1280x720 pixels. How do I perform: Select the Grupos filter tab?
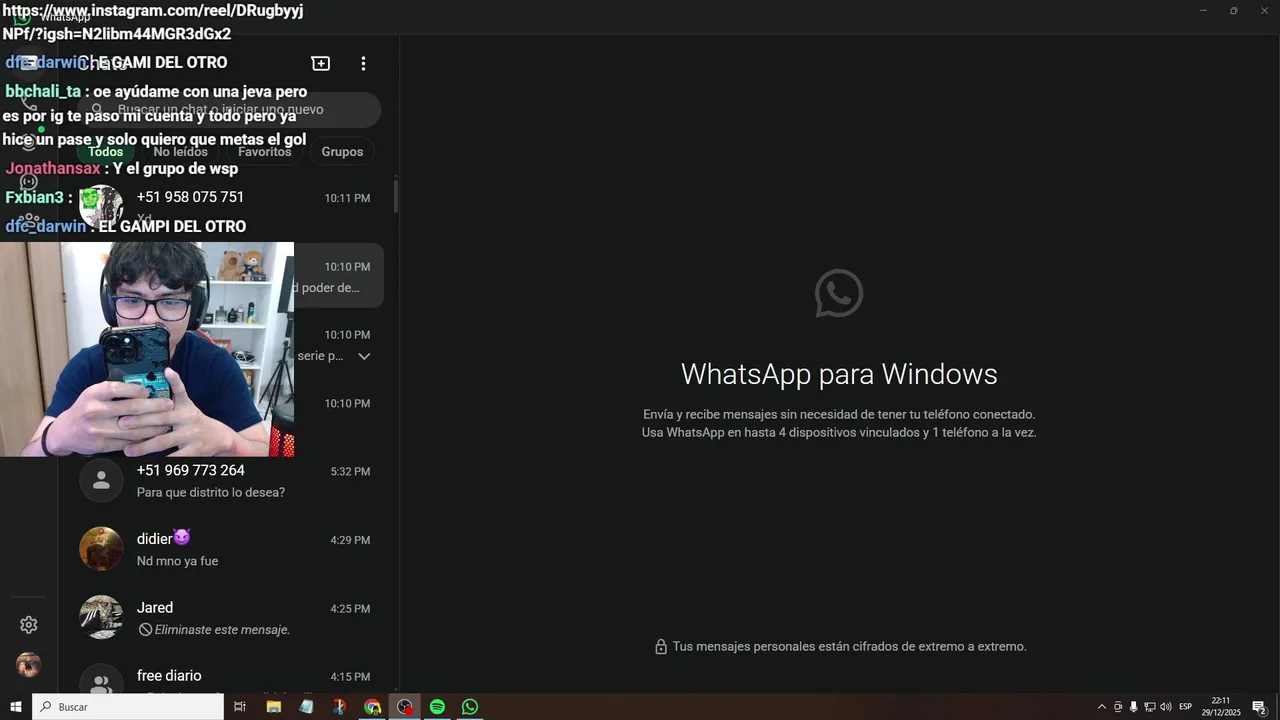coord(342,152)
